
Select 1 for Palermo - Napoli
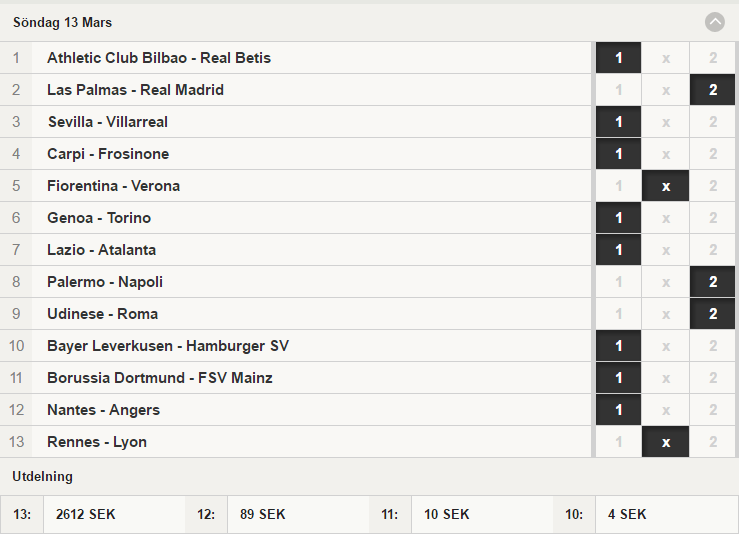click(x=618, y=282)
